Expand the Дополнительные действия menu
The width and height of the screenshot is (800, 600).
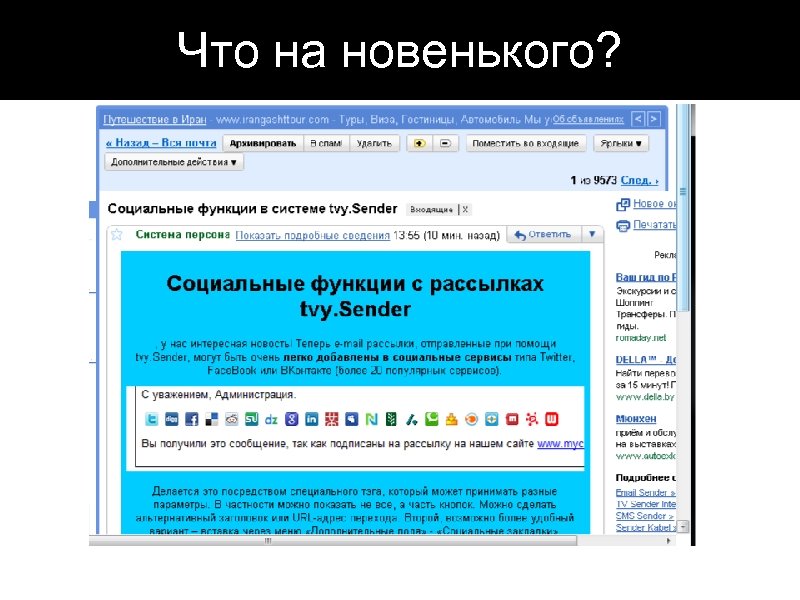[x=174, y=161]
